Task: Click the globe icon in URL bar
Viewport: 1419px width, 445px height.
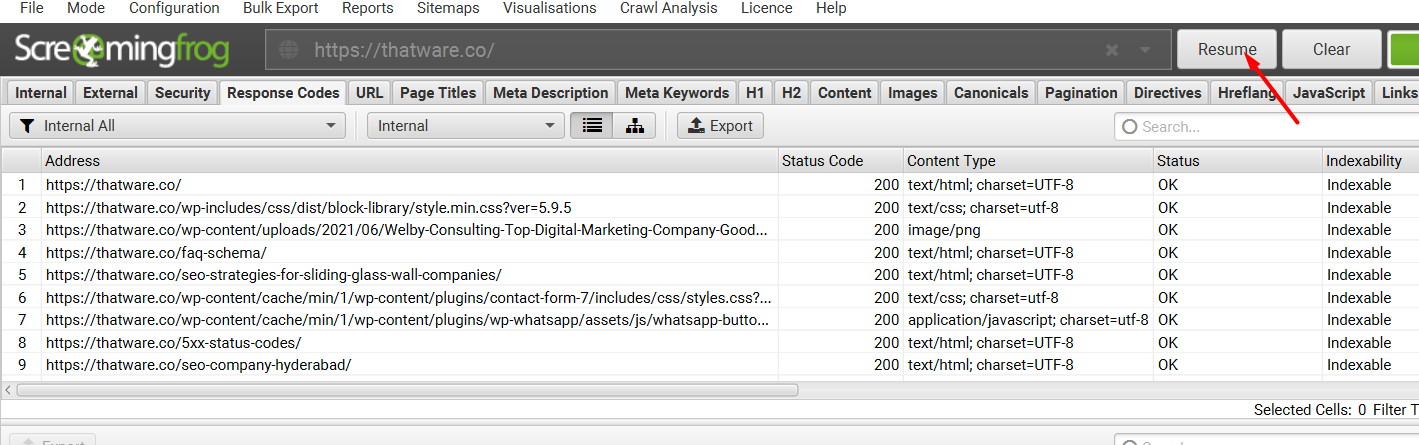Action: coord(289,50)
